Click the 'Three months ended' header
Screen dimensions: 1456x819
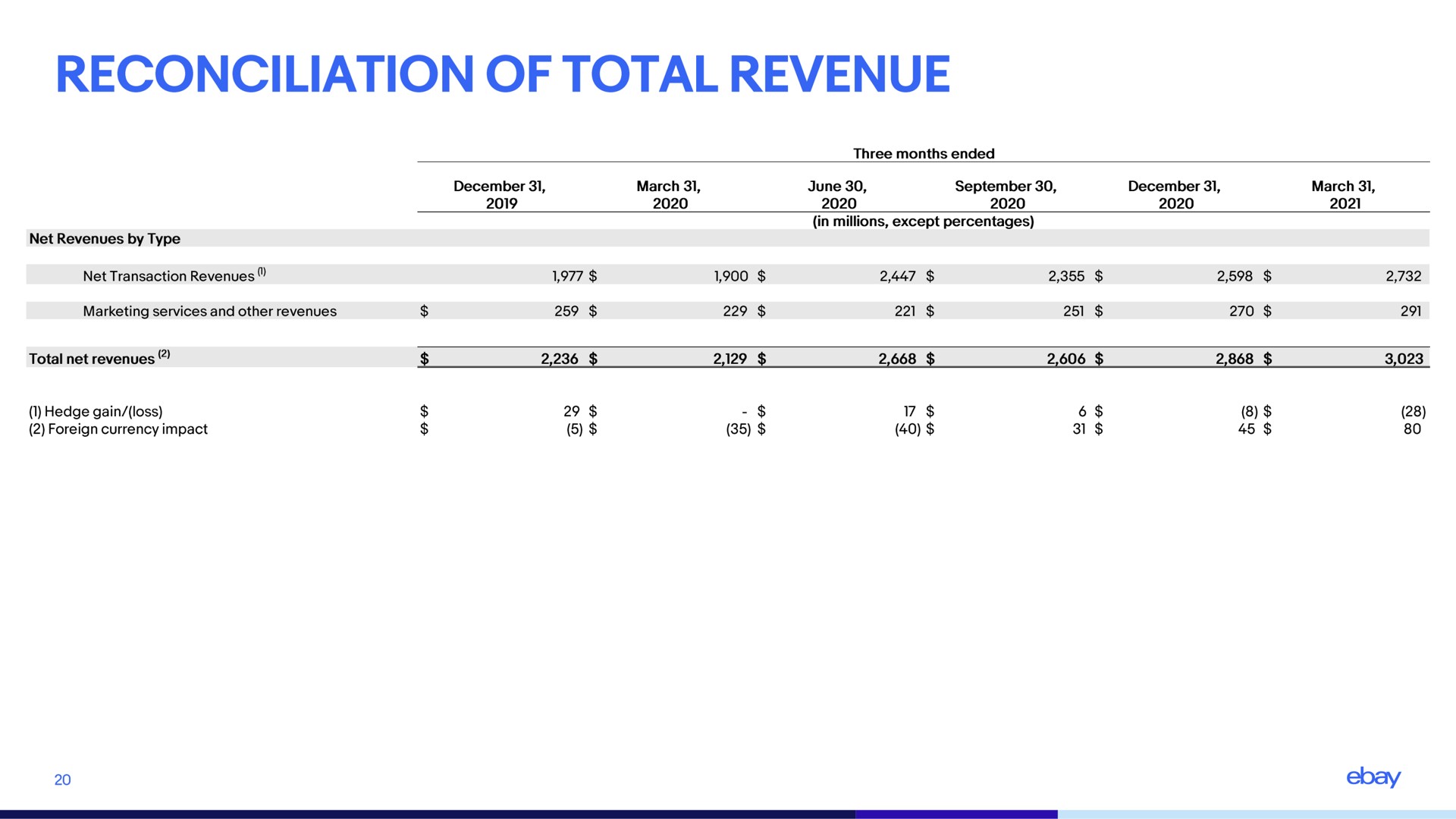click(x=924, y=154)
